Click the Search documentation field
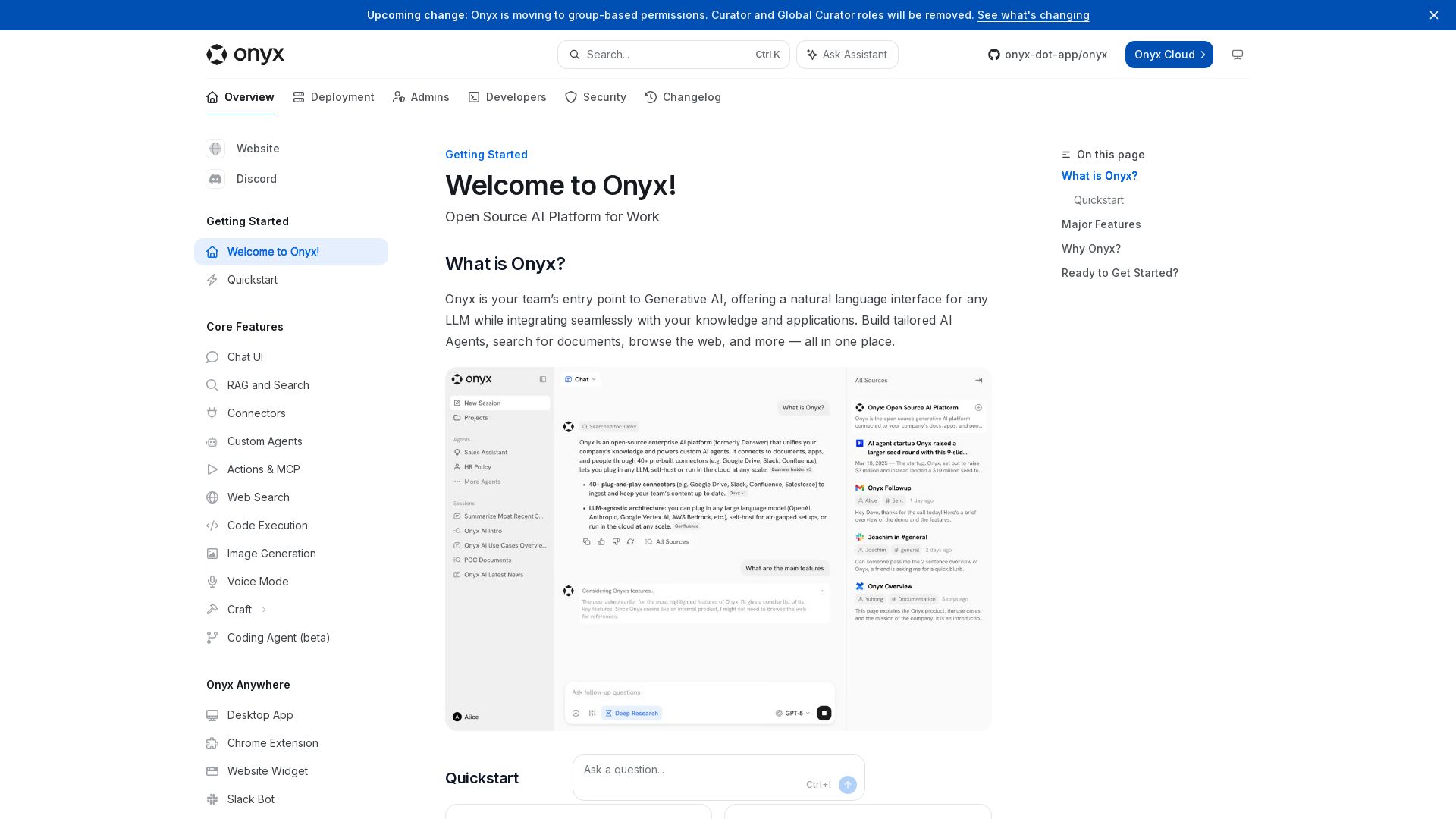 click(673, 55)
